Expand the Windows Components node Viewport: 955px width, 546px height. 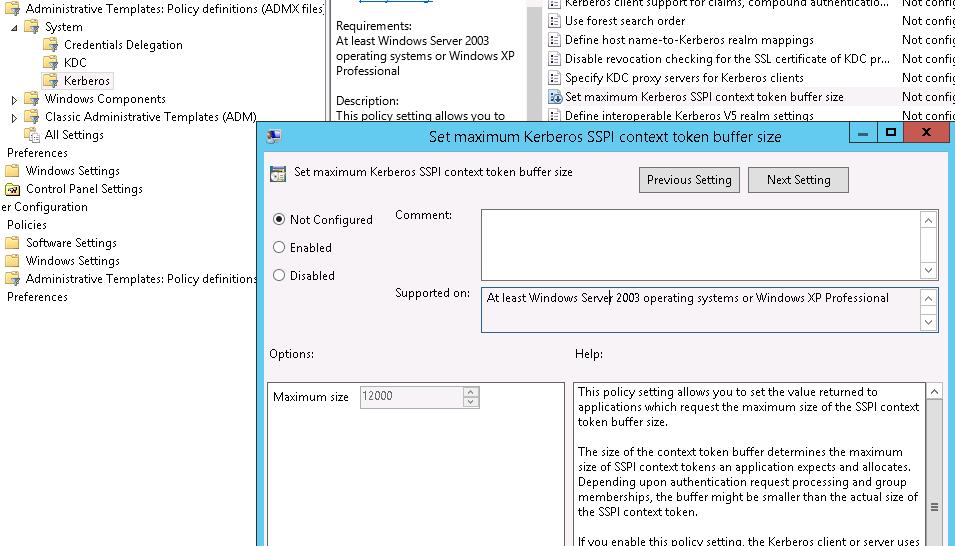click(14, 99)
